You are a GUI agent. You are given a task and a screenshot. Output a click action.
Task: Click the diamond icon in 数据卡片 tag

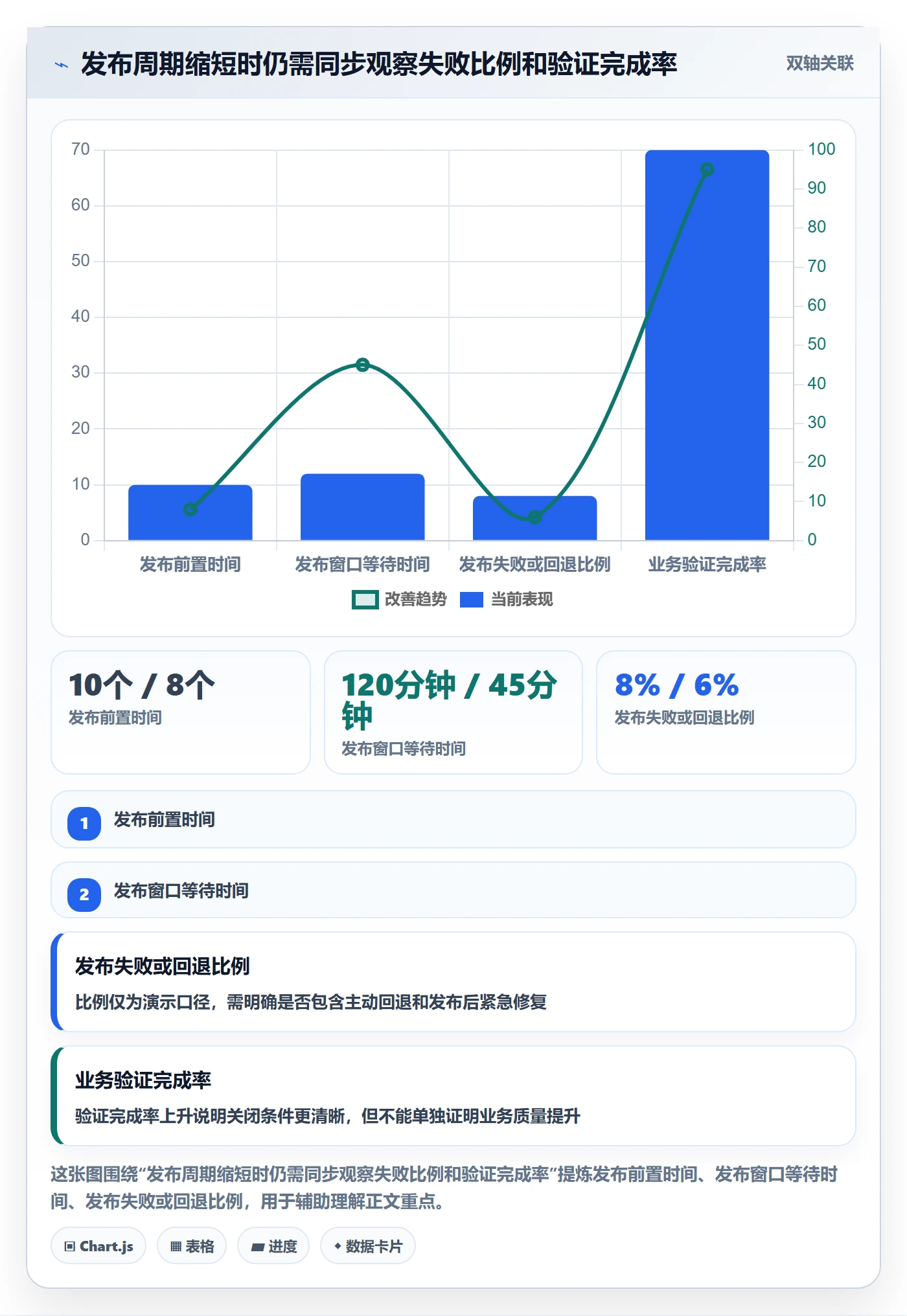point(338,1246)
